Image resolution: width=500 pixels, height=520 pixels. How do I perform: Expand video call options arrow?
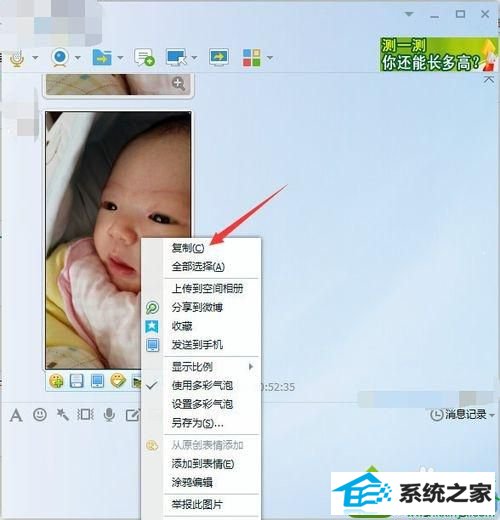[x=78, y=58]
